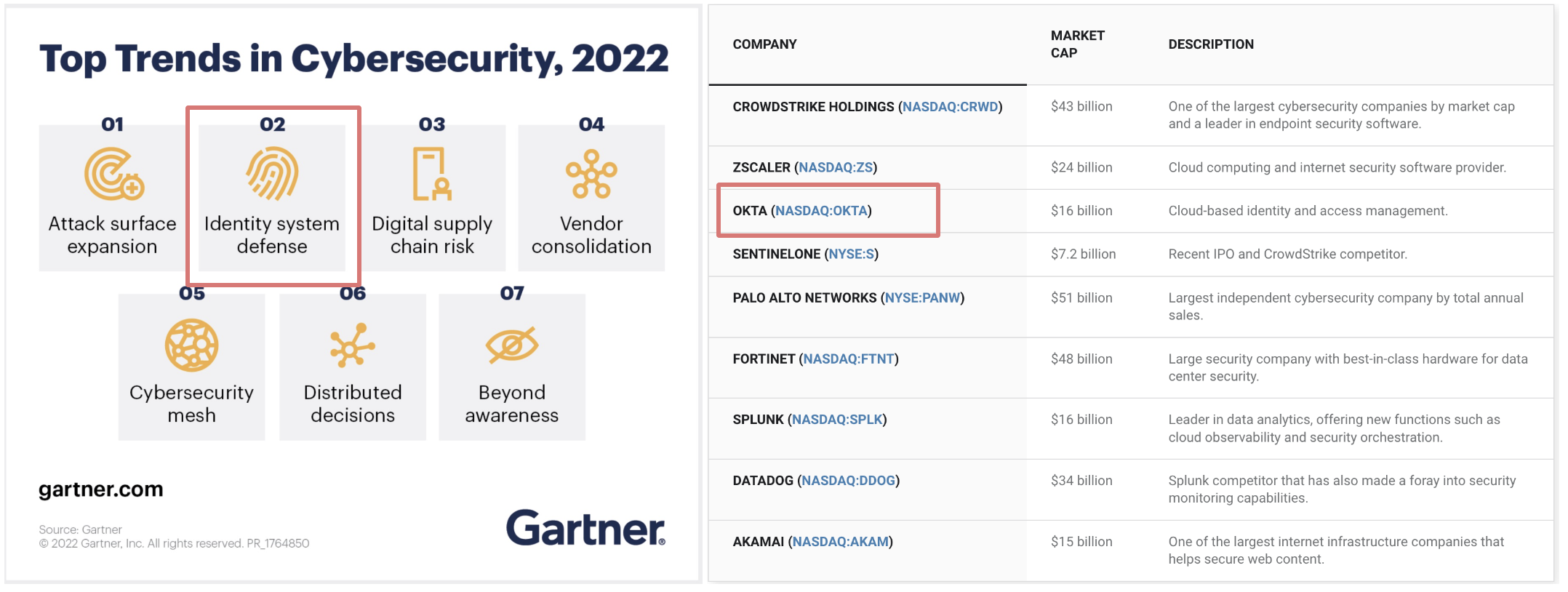Click the AKAMAI company name
1568x592 pixels.
758,542
